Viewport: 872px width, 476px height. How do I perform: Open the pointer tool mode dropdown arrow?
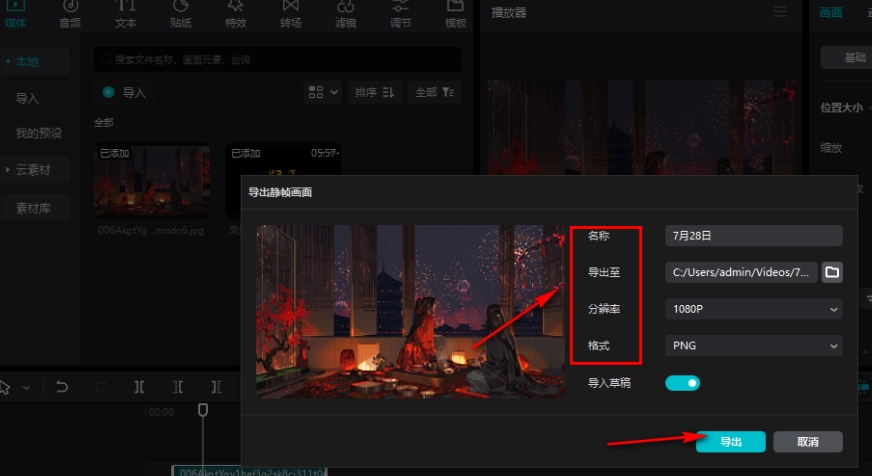(x=26, y=388)
